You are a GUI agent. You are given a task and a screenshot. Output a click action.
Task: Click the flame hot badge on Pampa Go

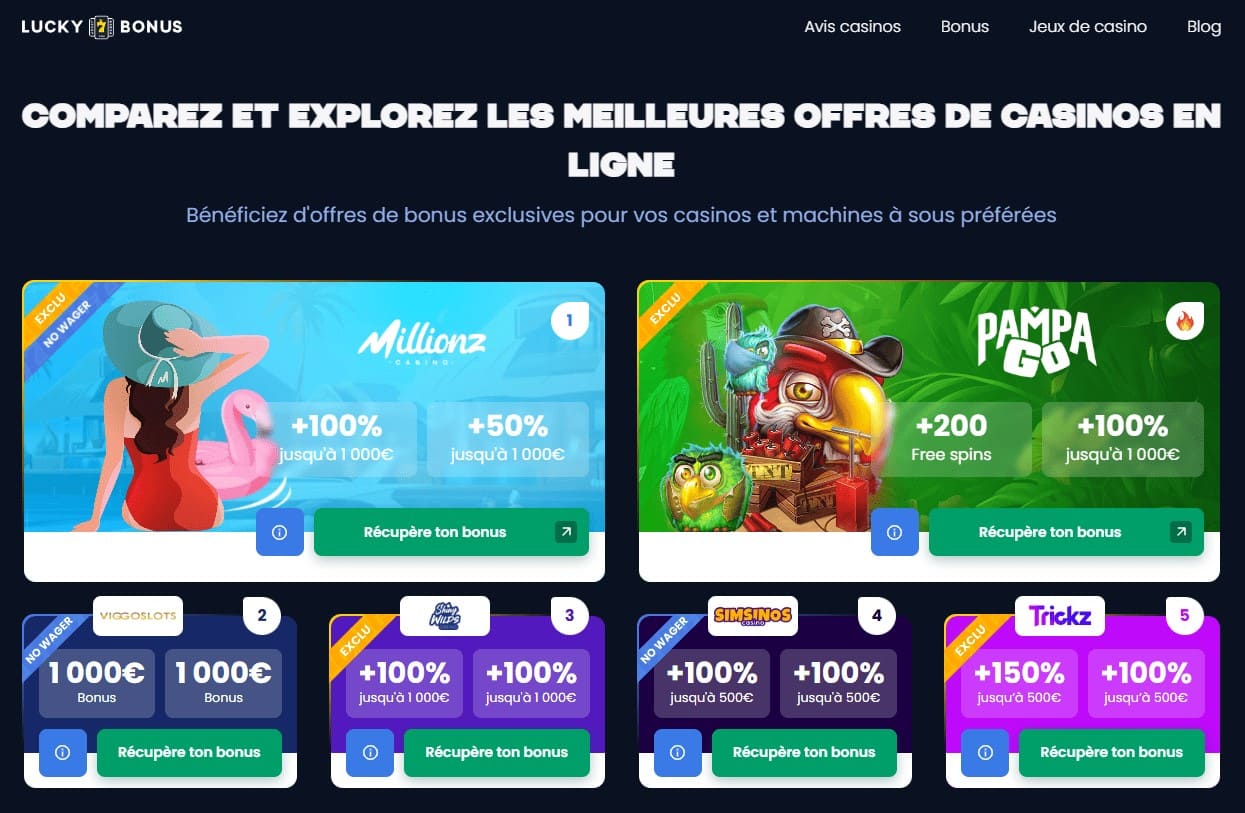click(1185, 321)
